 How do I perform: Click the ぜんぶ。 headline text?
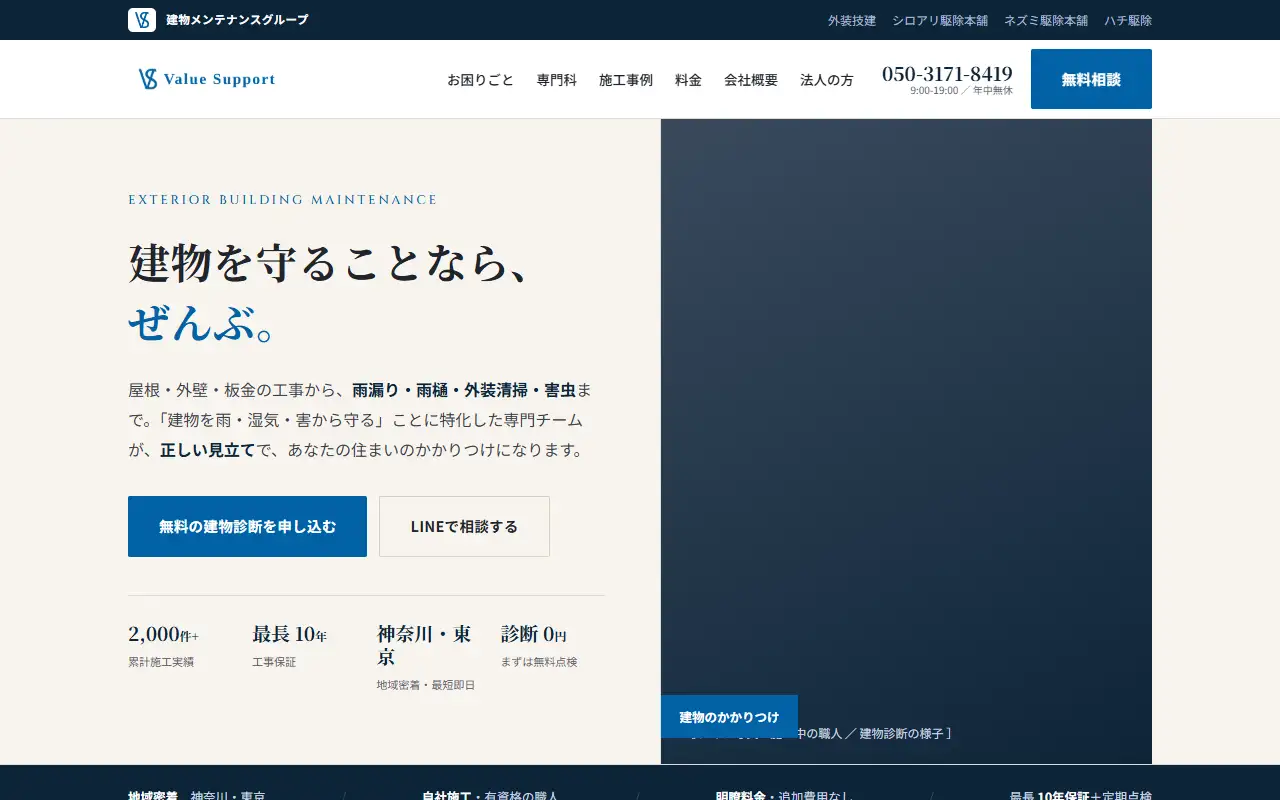202,323
